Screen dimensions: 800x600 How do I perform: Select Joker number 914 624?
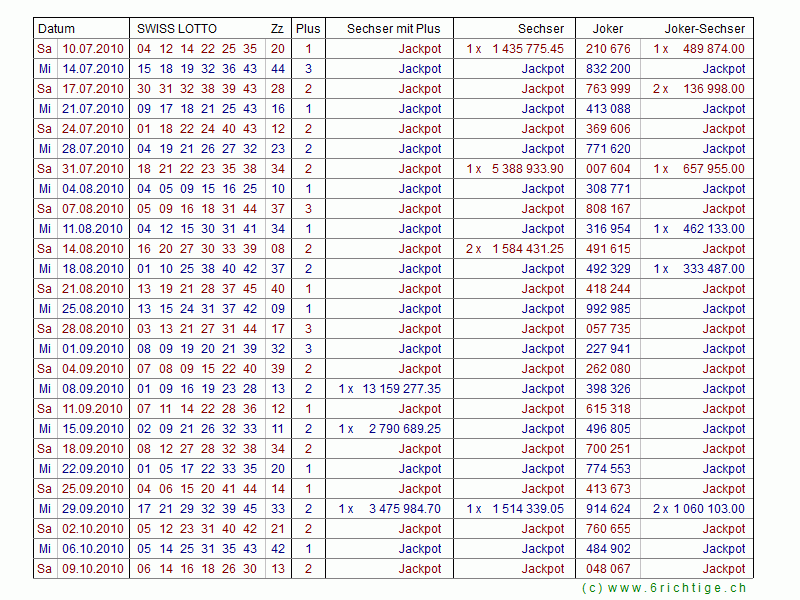pyautogui.click(x=608, y=509)
